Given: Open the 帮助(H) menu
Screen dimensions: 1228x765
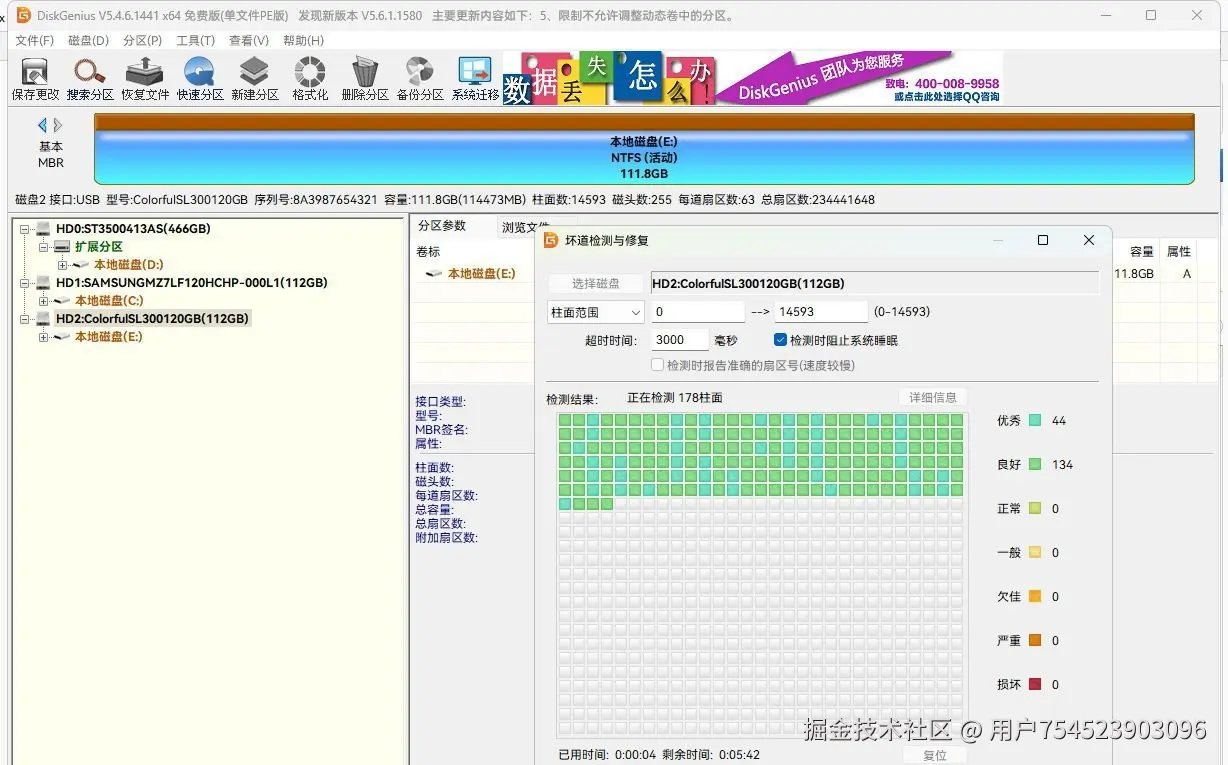Looking at the screenshot, I should 303,41.
